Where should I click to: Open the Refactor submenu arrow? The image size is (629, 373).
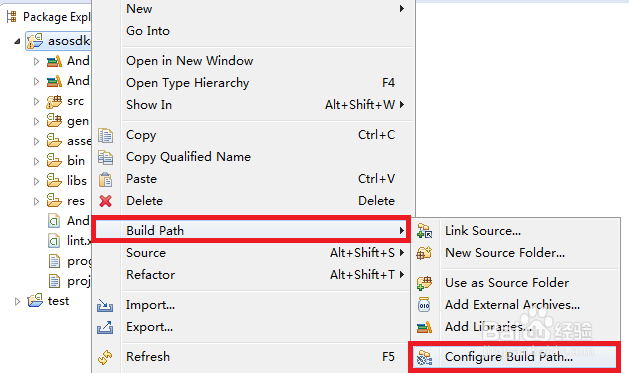pyautogui.click(x=402, y=275)
